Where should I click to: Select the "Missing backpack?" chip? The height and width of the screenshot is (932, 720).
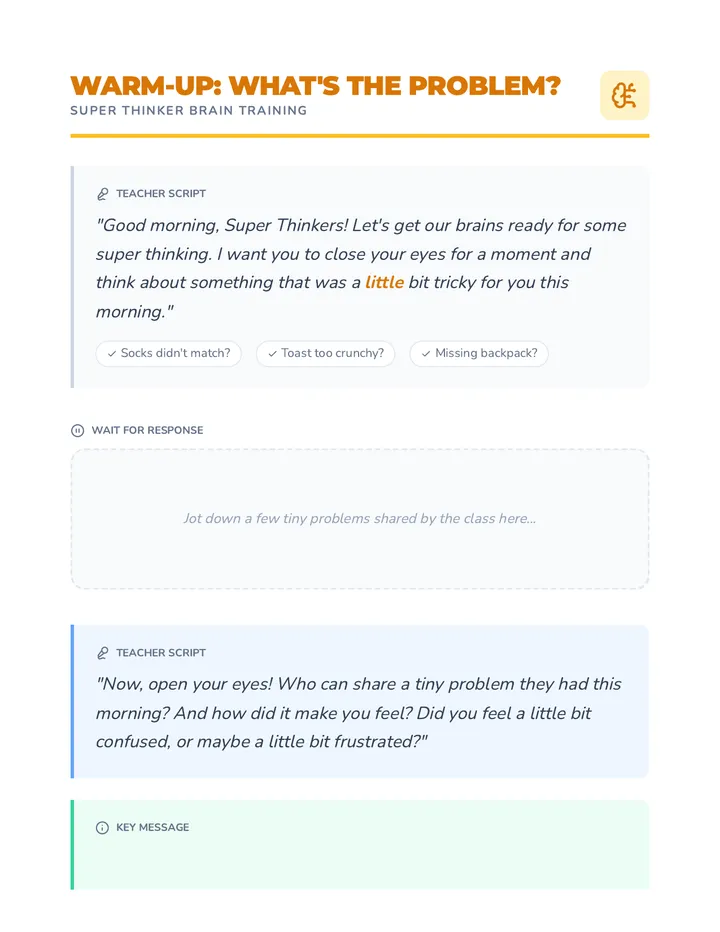479,354
